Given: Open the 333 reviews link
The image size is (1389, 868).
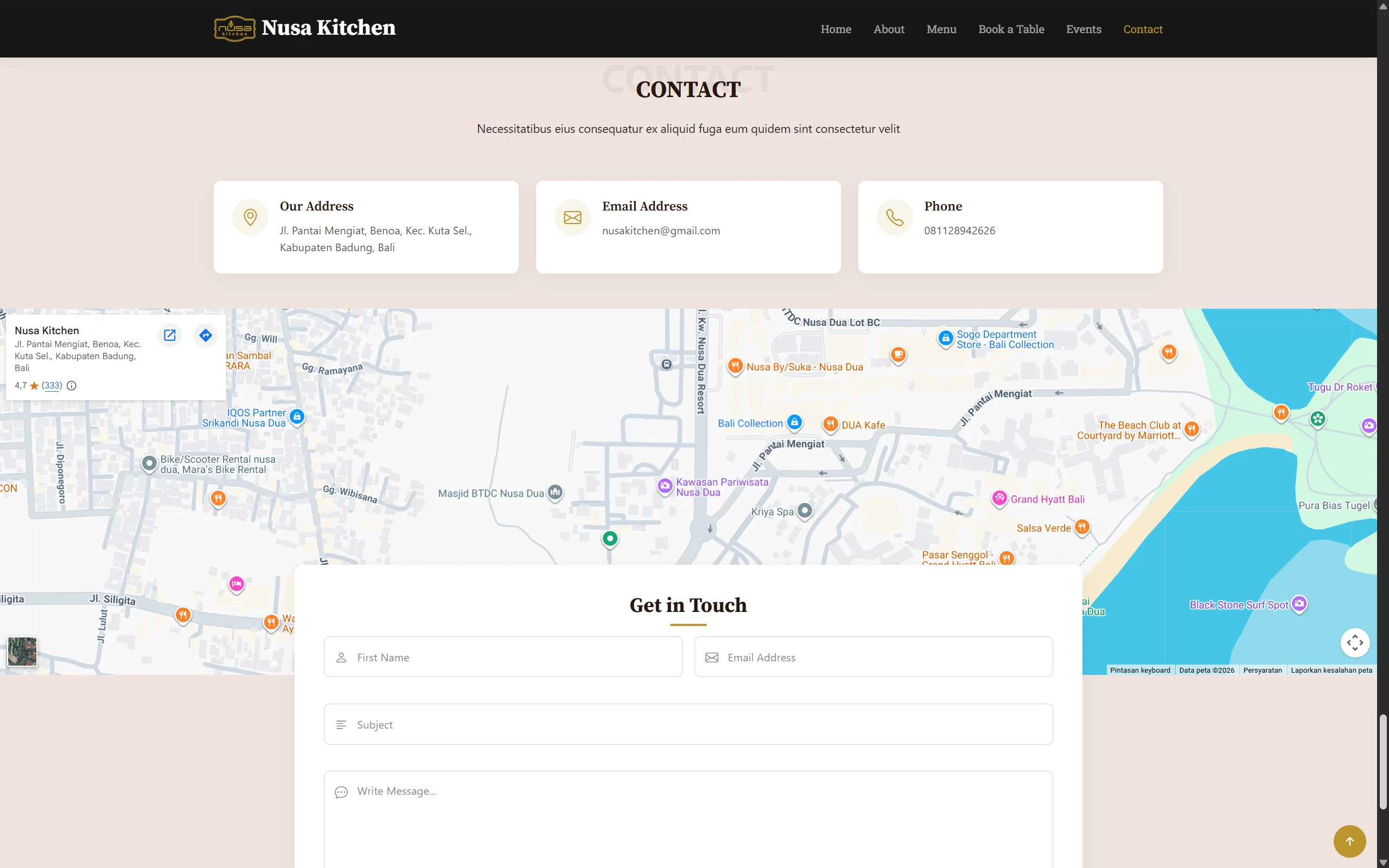Looking at the screenshot, I should tap(52, 386).
